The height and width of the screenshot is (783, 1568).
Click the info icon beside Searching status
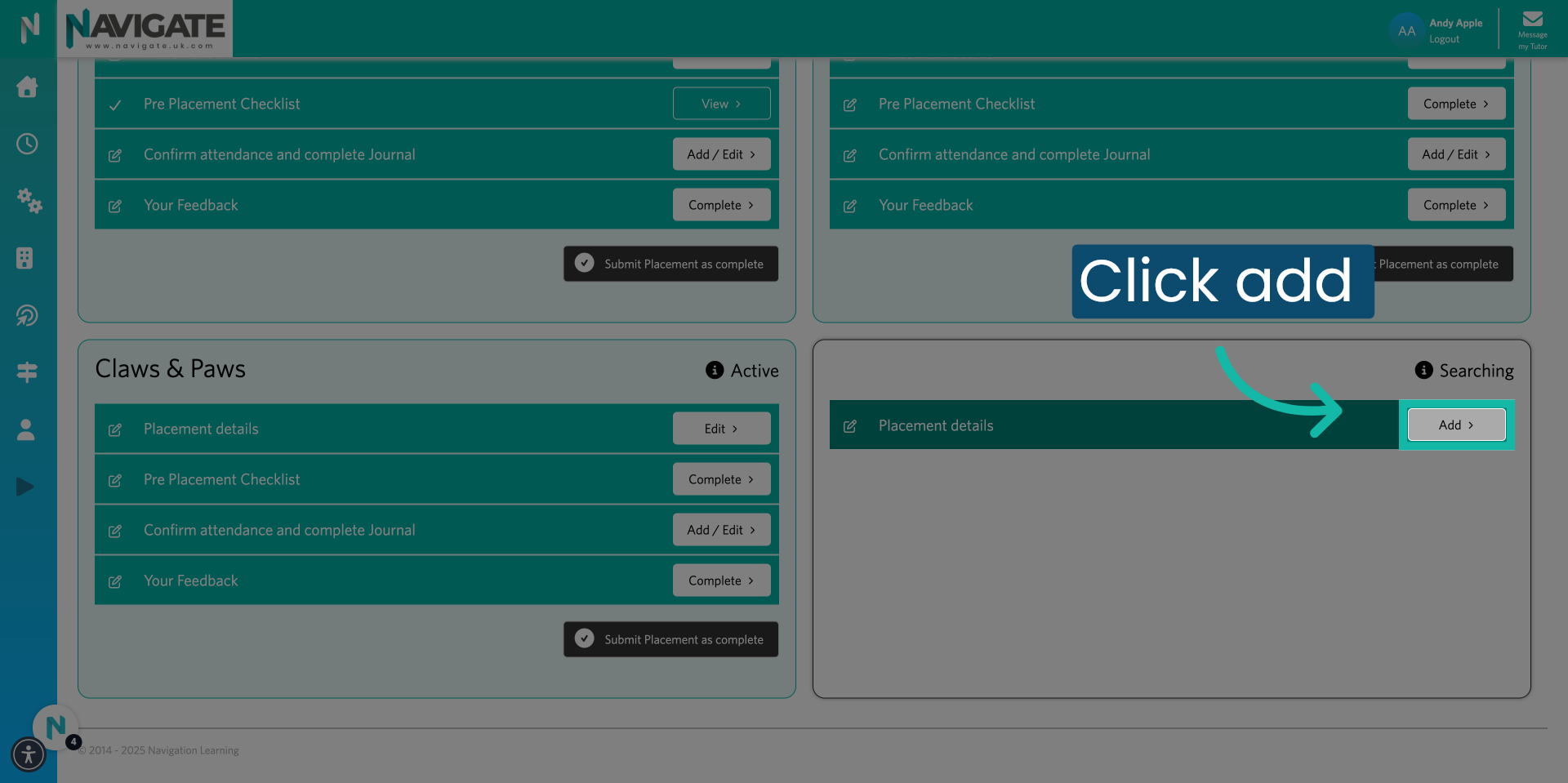(1424, 370)
